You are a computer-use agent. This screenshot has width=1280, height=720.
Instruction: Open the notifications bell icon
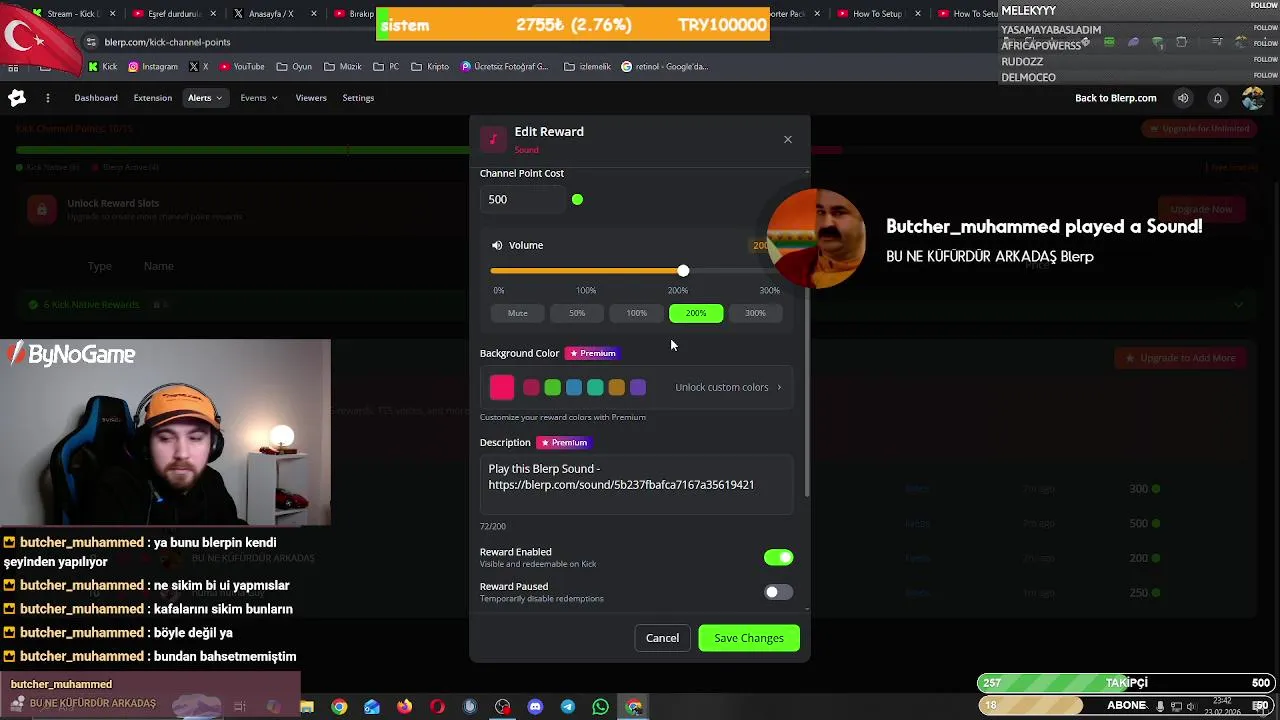coord(1218,98)
